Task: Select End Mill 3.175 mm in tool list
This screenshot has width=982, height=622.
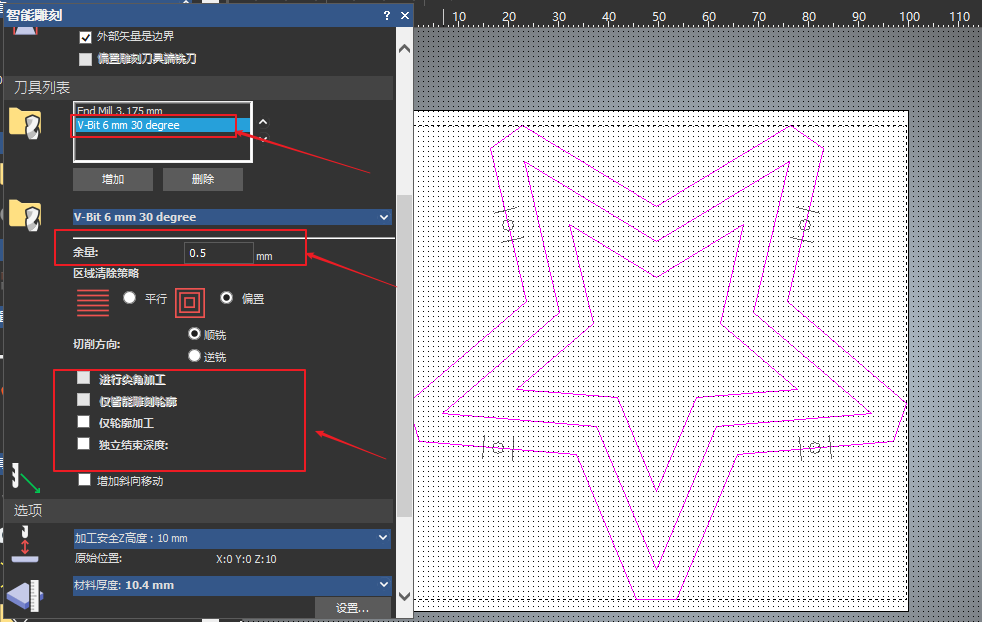Action: pyautogui.click(x=162, y=111)
